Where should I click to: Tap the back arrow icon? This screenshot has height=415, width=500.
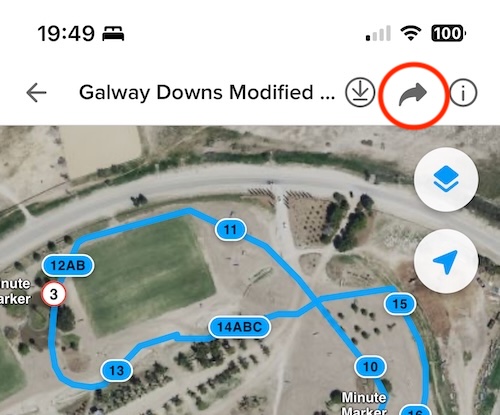point(36,92)
